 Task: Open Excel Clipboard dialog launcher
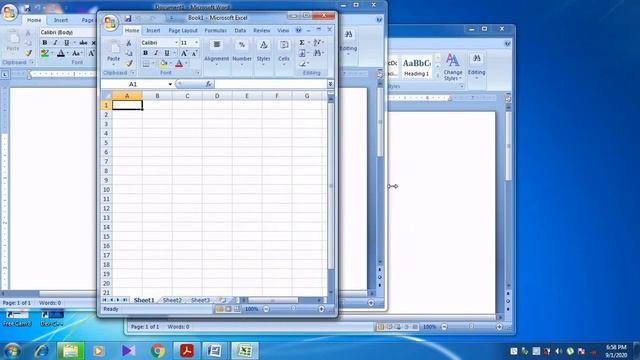point(132,73)
